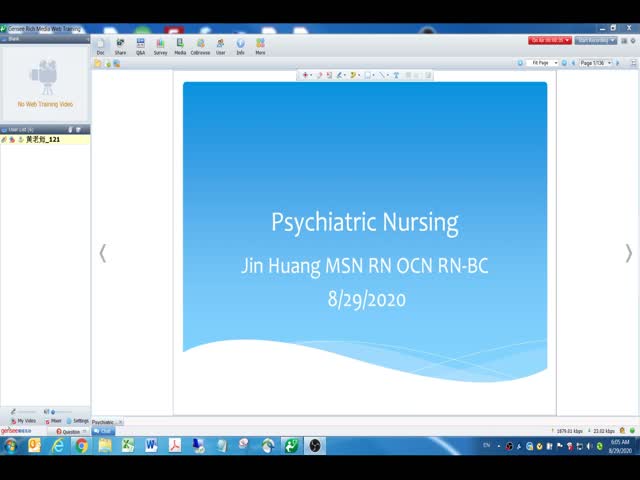Open Windows Start menu
Screen dimensions: 640x480
point(11,446)
